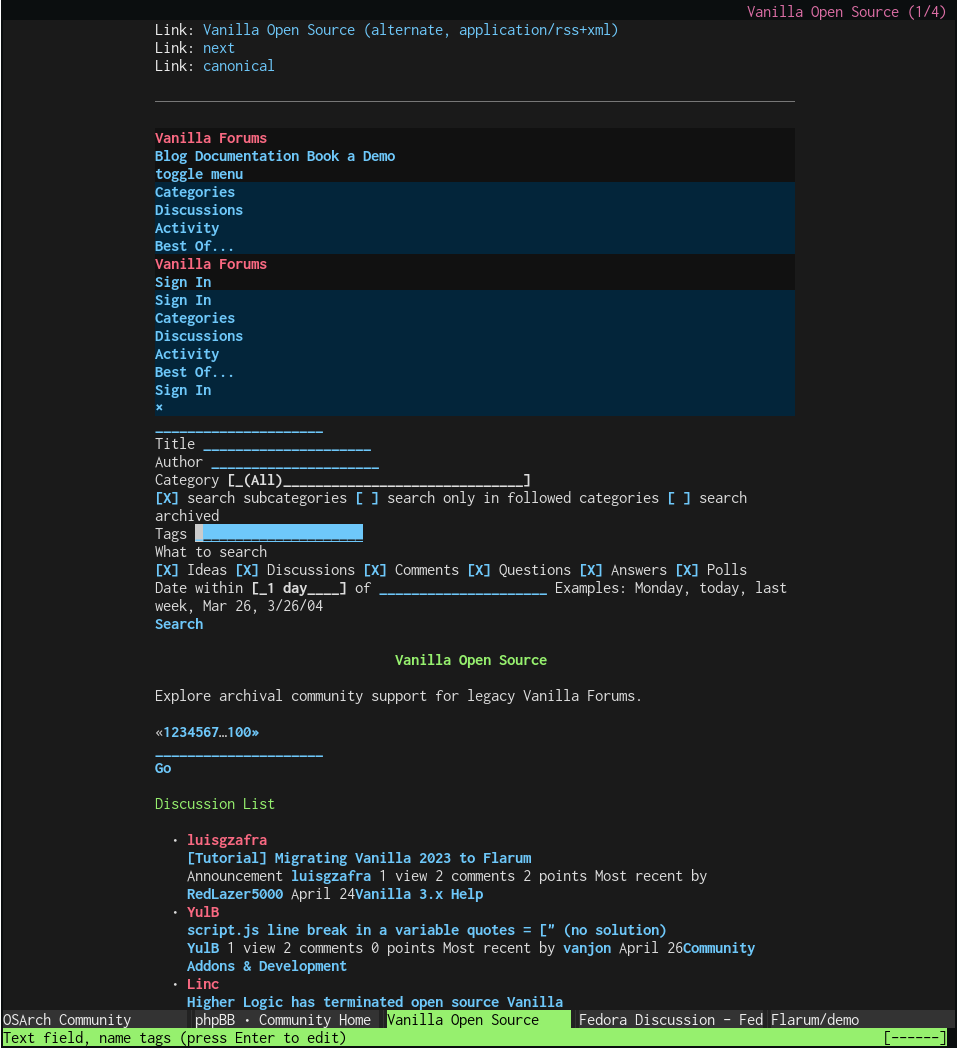Open 'Higher Logic has terminated open source Vanilla'
Viewport: 957px width, 1048px height.
click(x=375, y=1003)
